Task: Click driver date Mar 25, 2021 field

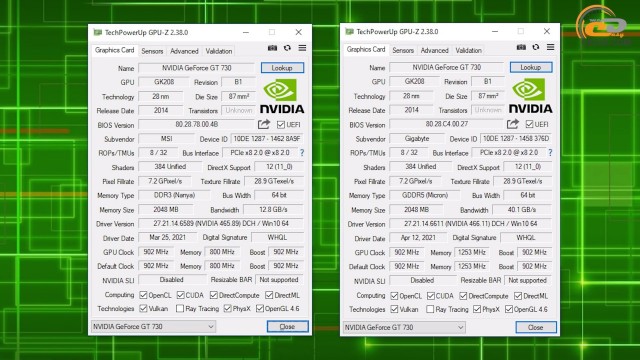Action: [x=167, y=238]
